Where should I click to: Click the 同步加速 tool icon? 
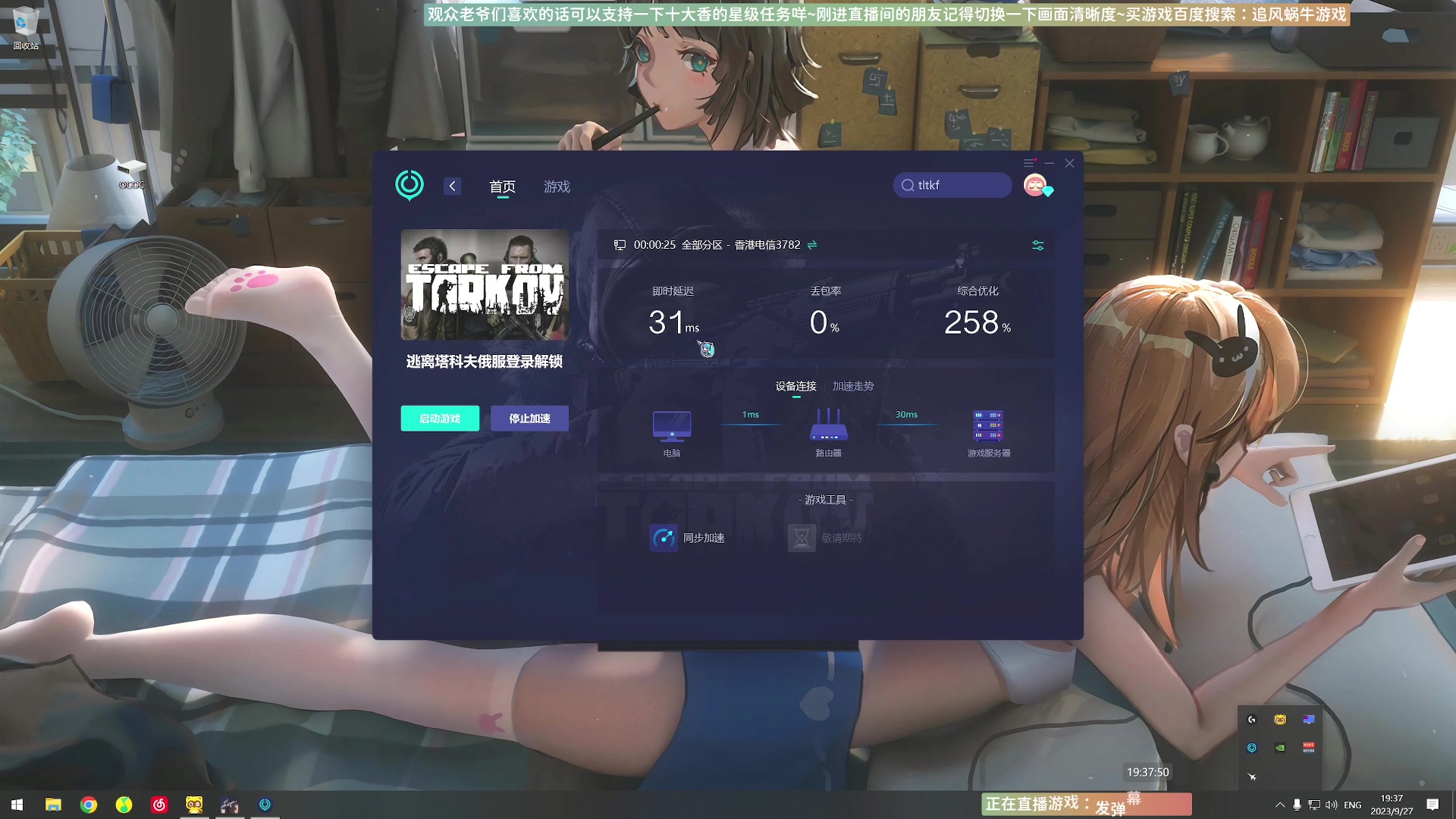point(664,538)
